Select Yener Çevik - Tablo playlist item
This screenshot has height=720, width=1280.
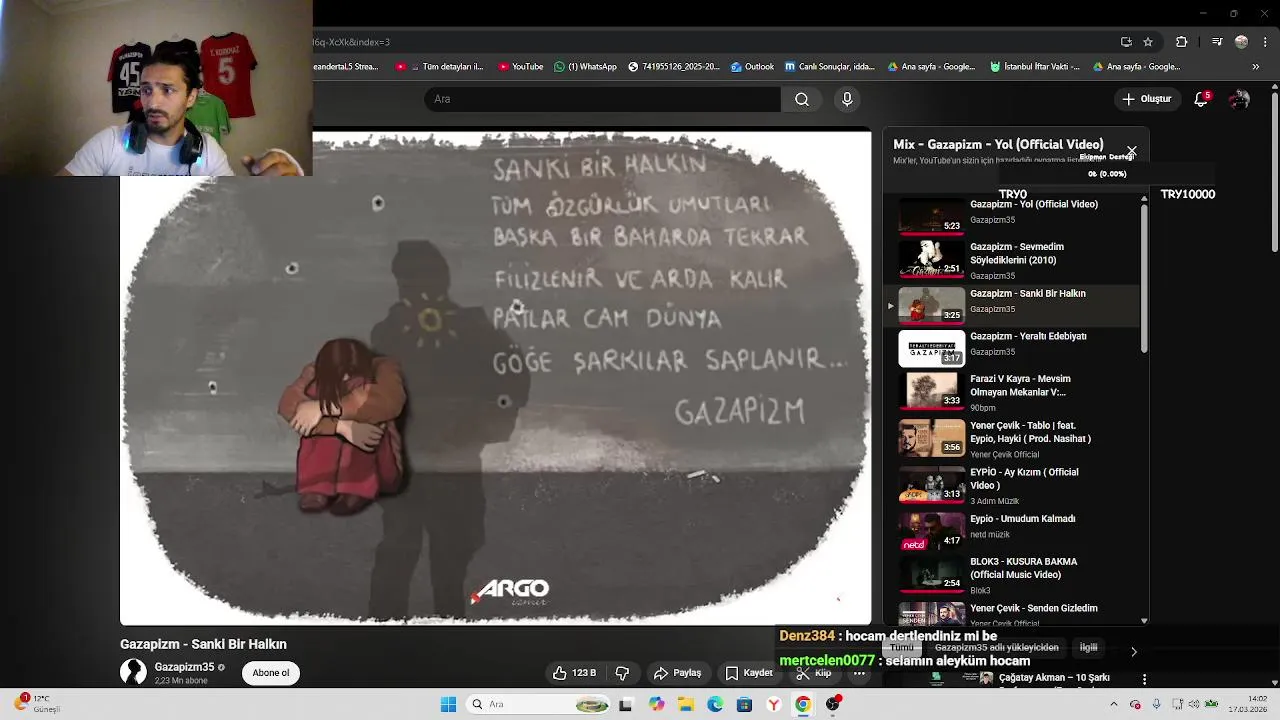(x=1013, y=439)
